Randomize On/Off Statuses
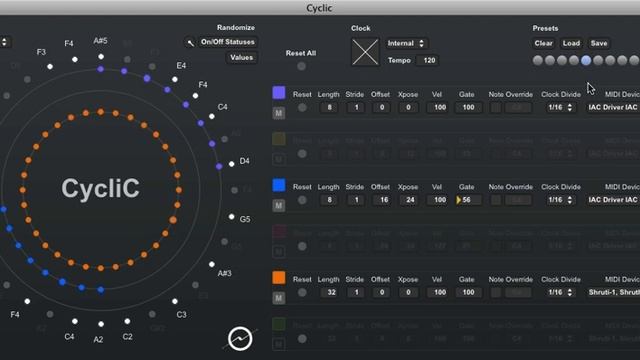This screenshot has height=360, width=640. pos(228,42)
